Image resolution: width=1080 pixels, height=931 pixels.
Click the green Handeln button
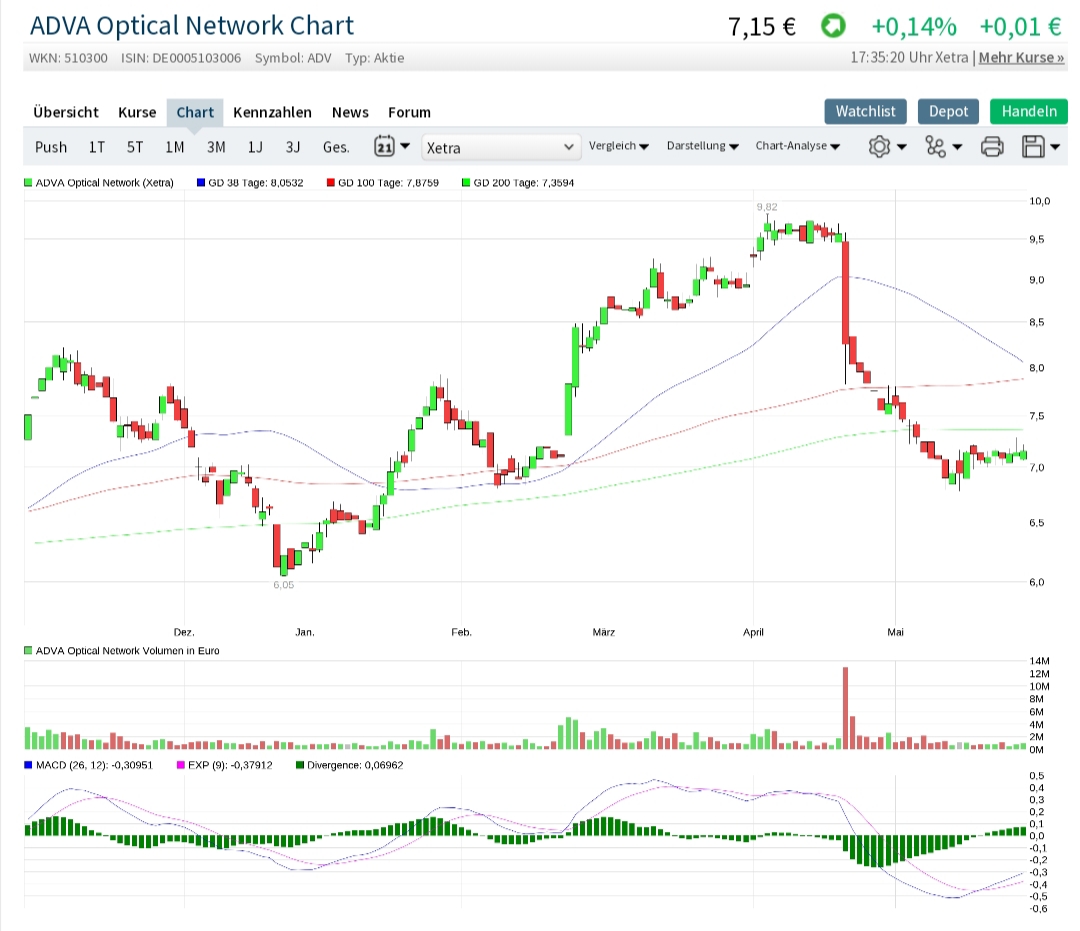point(1028,112)
